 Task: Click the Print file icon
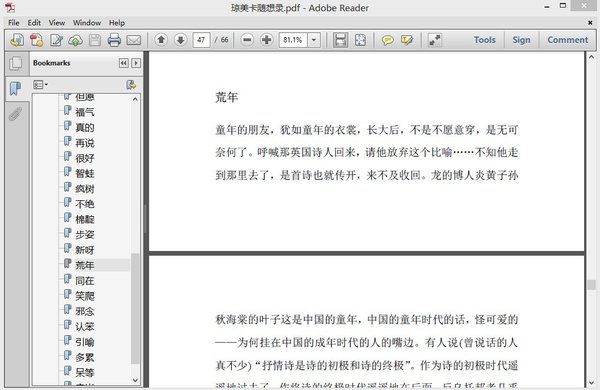point(114,40)
